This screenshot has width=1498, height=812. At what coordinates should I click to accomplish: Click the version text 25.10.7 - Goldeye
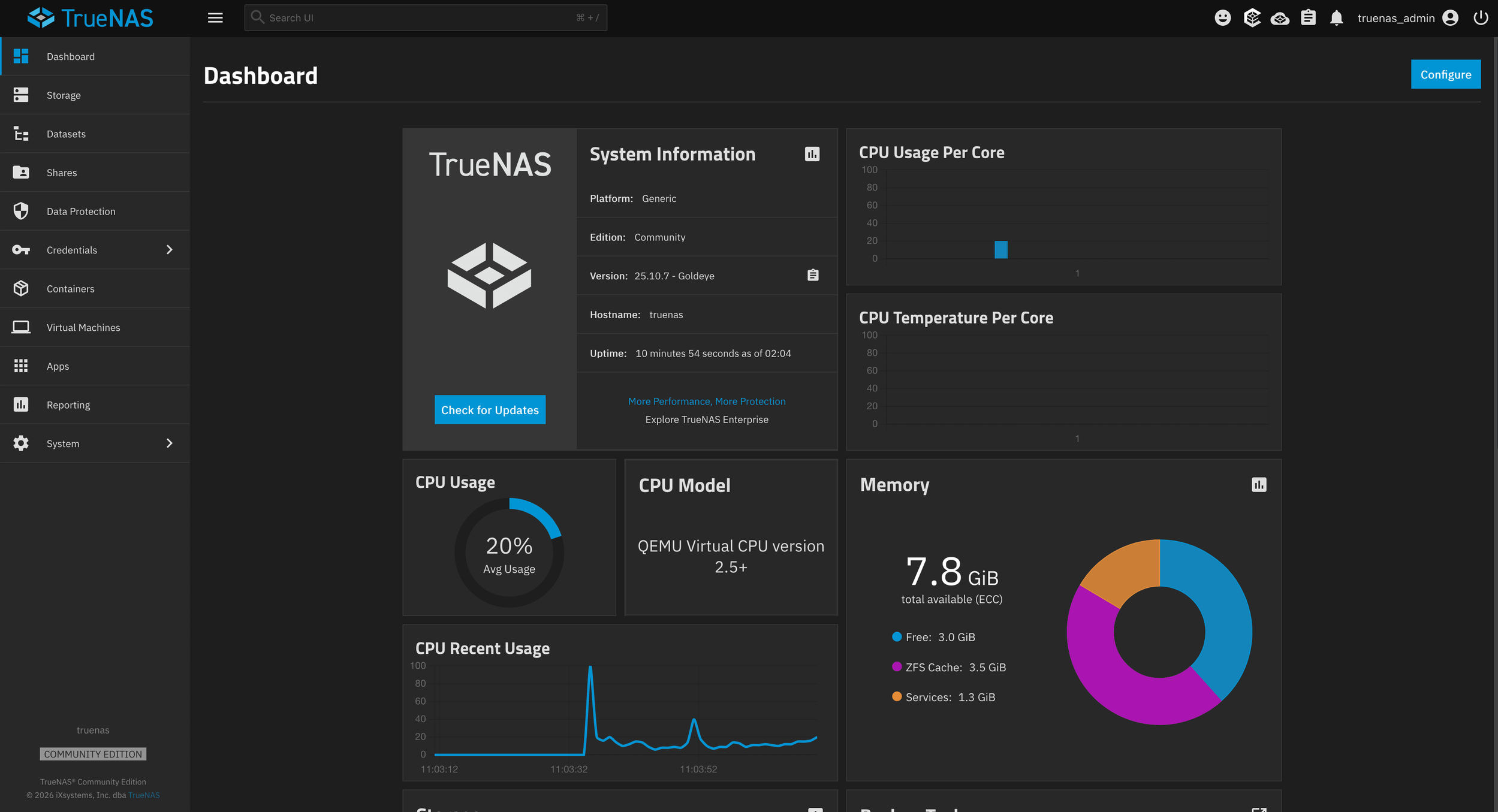tap(674, 276)
